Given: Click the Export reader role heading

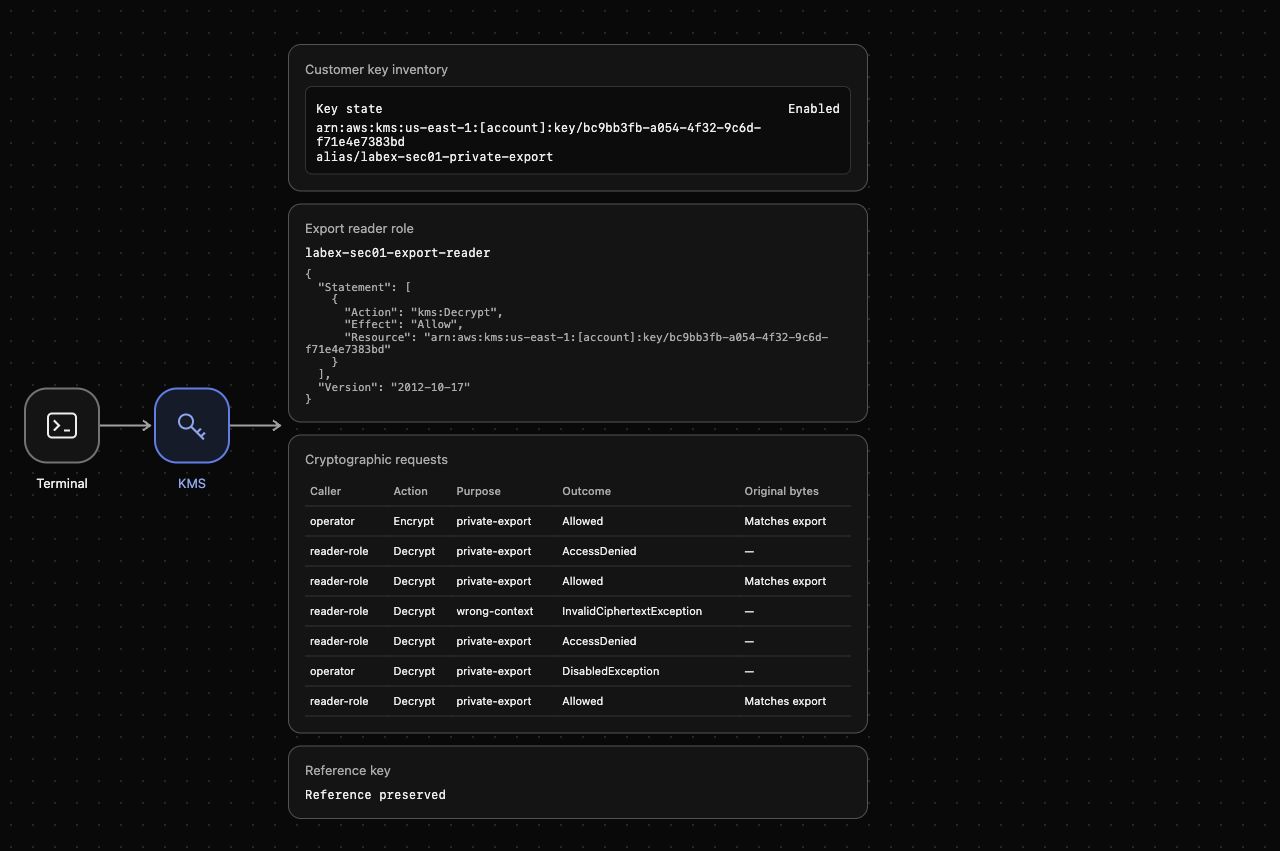Looking at the screenshot, I should [x=359, y=228].
